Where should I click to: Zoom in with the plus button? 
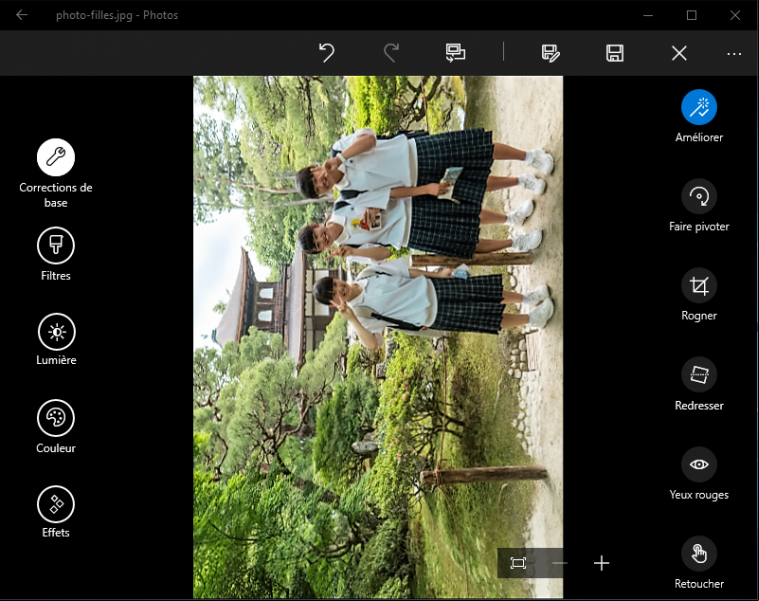601,563
